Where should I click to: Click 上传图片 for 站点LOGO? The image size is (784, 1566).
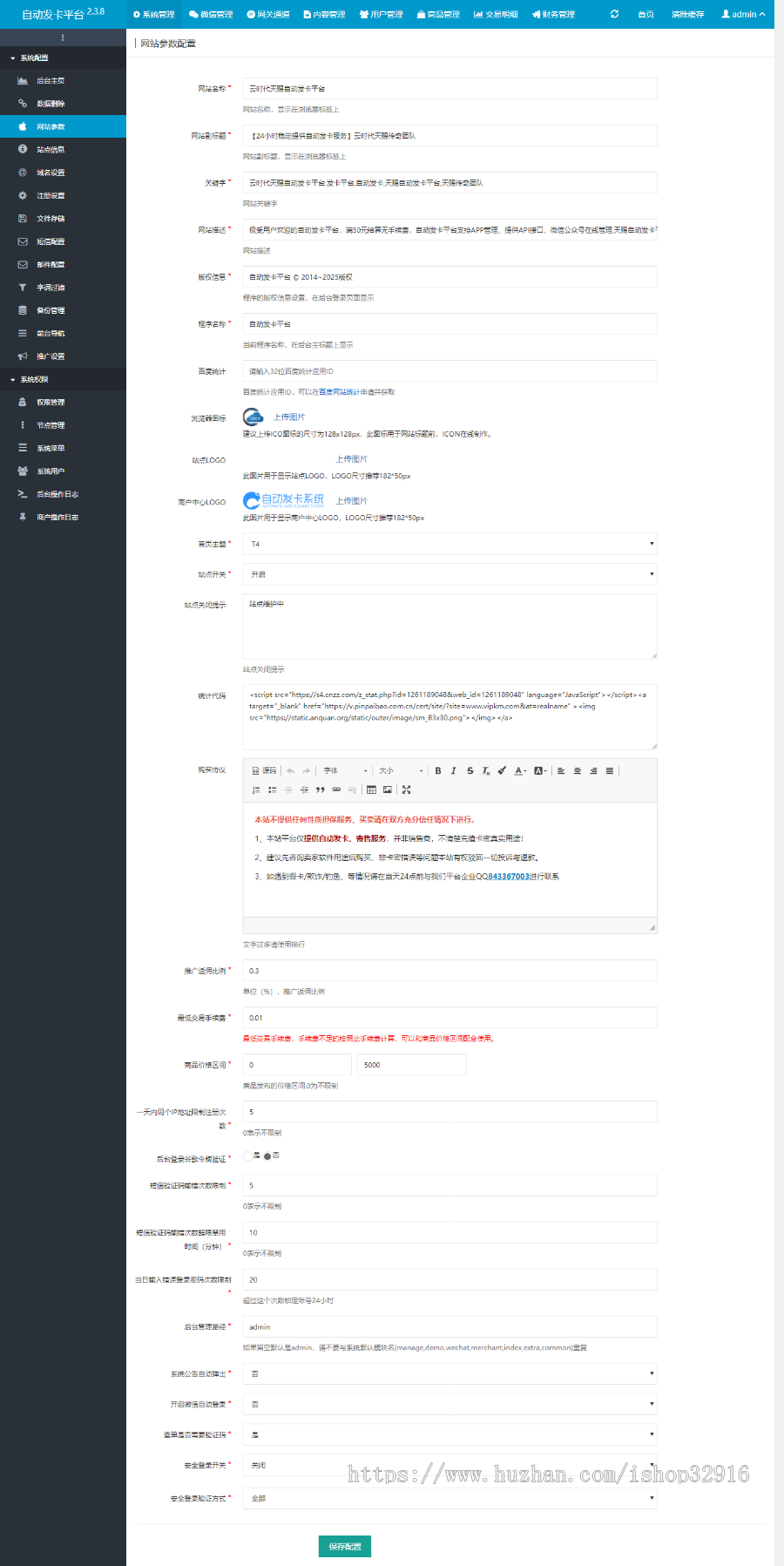coord(352,459)
